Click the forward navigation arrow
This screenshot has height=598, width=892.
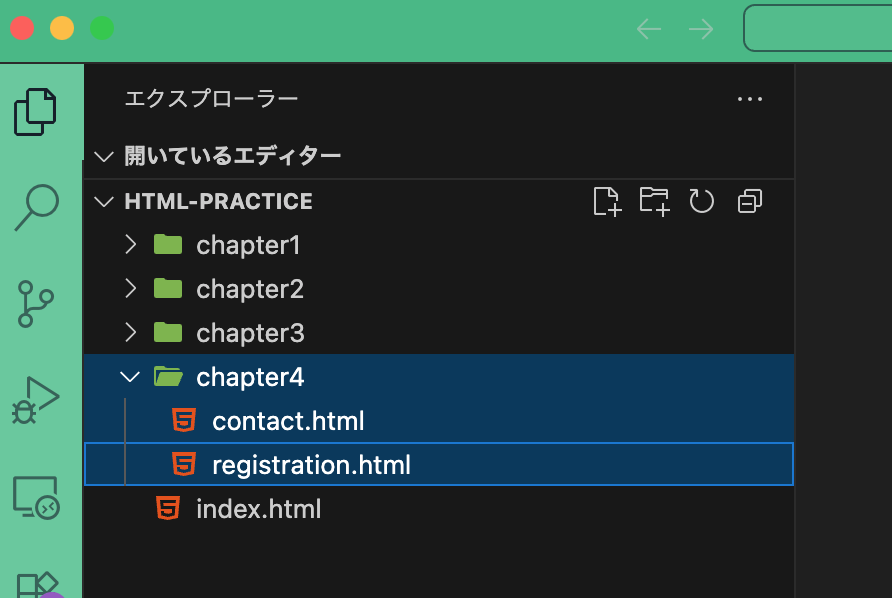coord(700,28)
